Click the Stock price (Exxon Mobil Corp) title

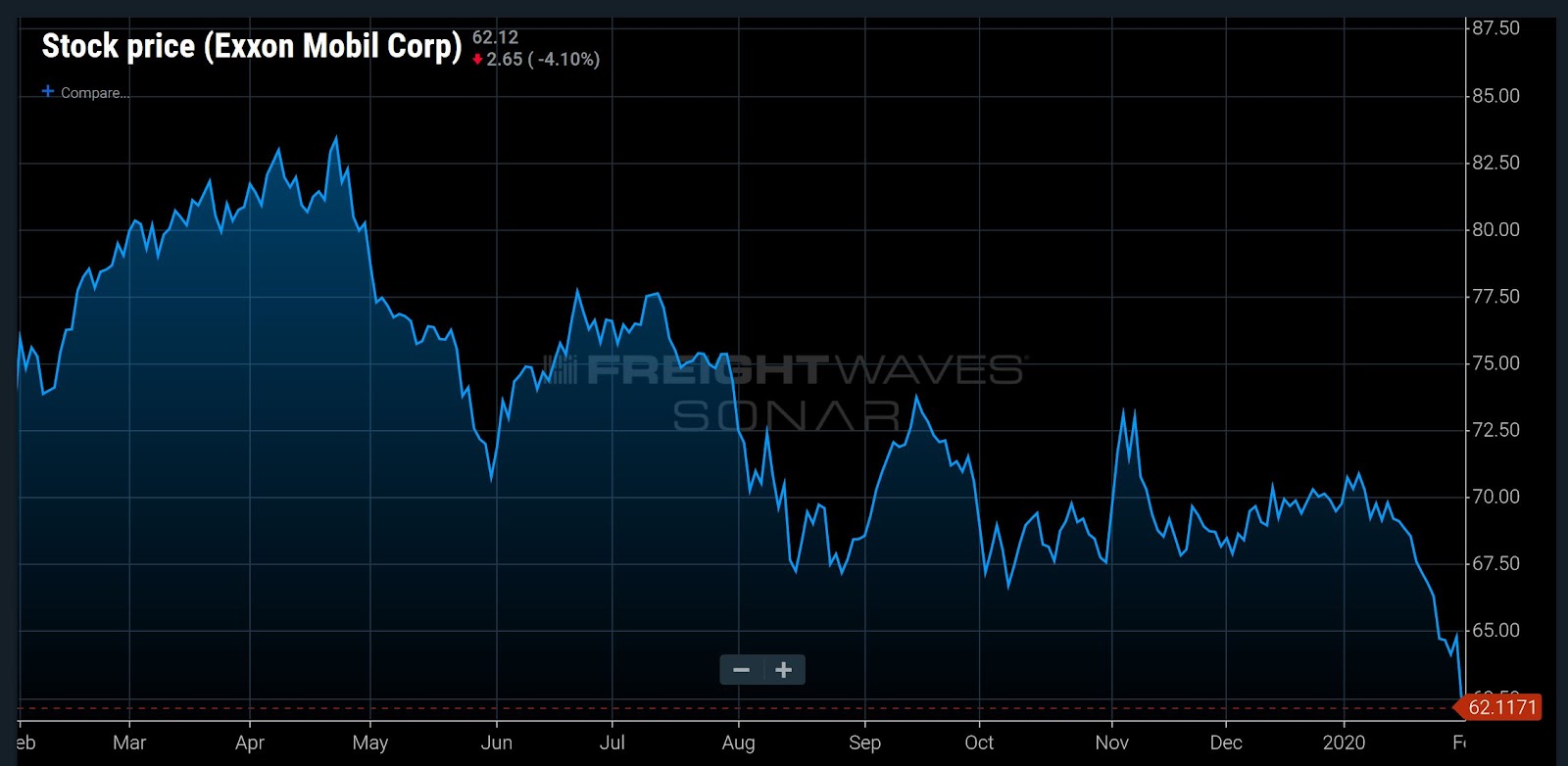click(252, 46)
